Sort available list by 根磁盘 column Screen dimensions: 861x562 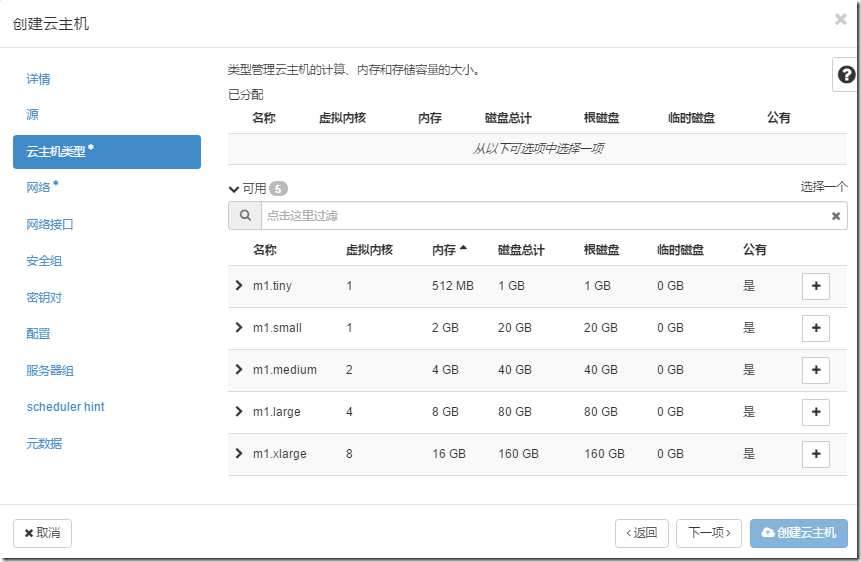click(601, 250)
